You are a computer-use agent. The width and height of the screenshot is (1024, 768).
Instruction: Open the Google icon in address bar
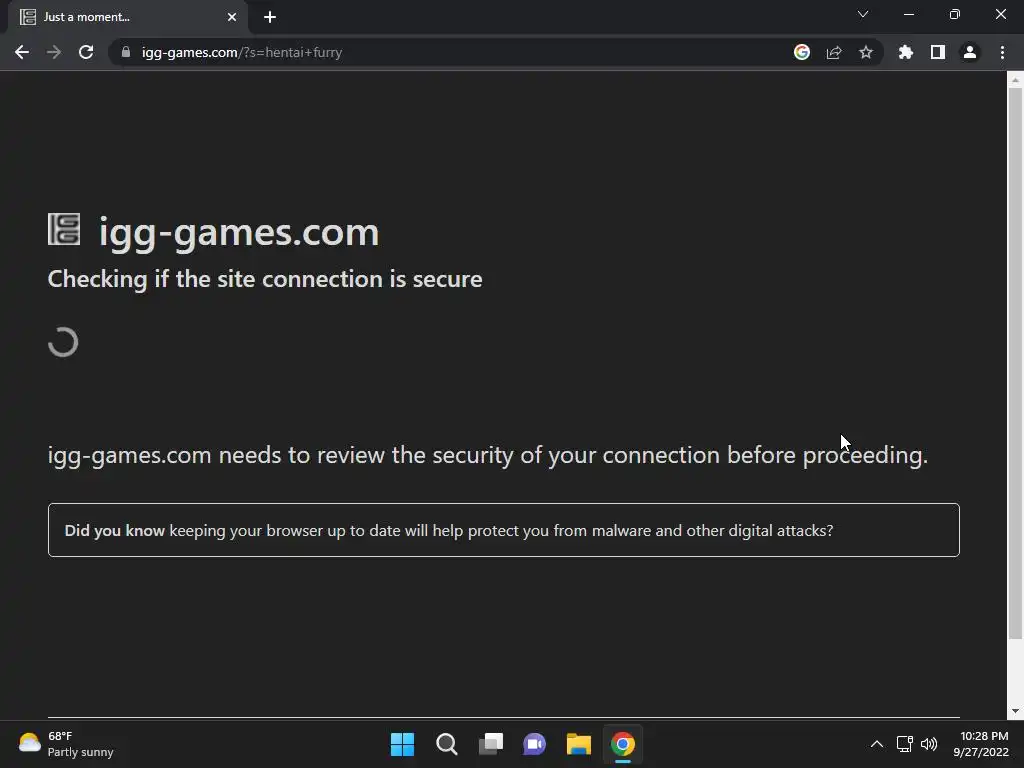tap(802, 52)
